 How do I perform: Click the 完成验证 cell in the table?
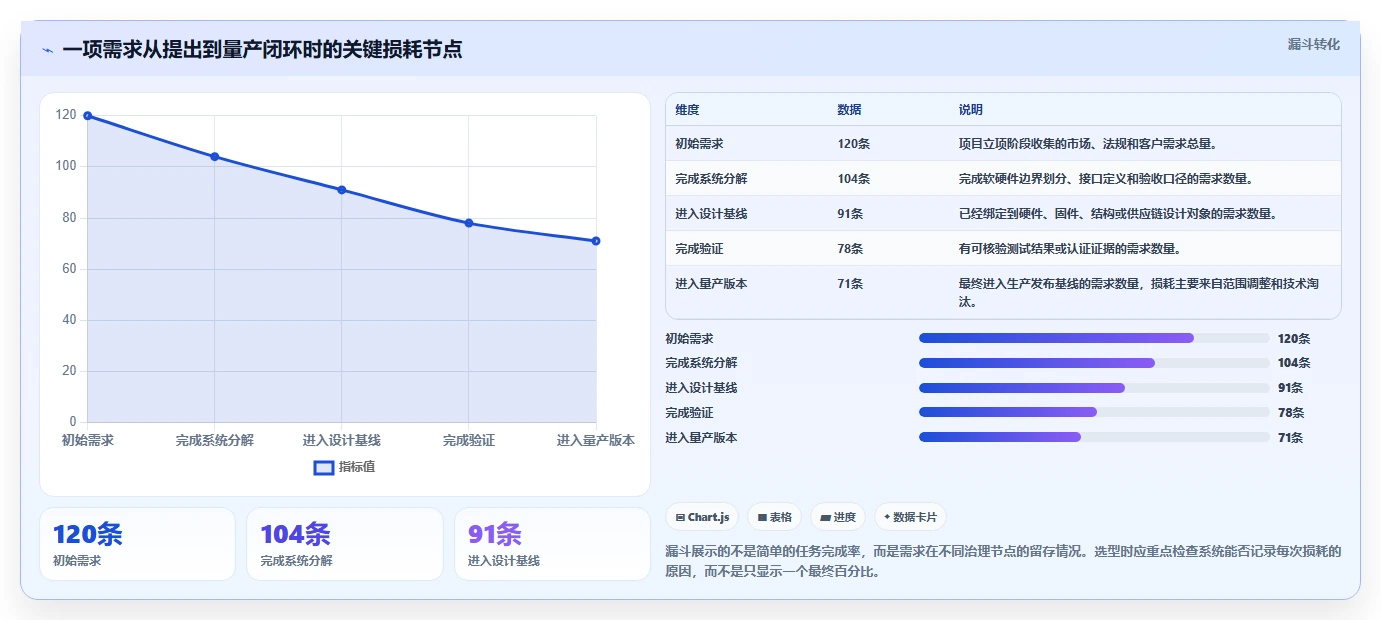700,249
